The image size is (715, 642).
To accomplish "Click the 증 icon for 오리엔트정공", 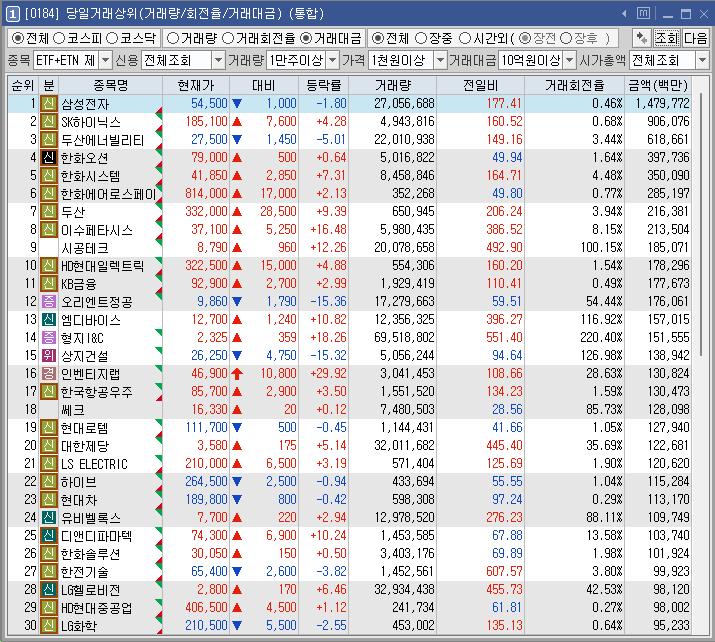I will 49,301.
